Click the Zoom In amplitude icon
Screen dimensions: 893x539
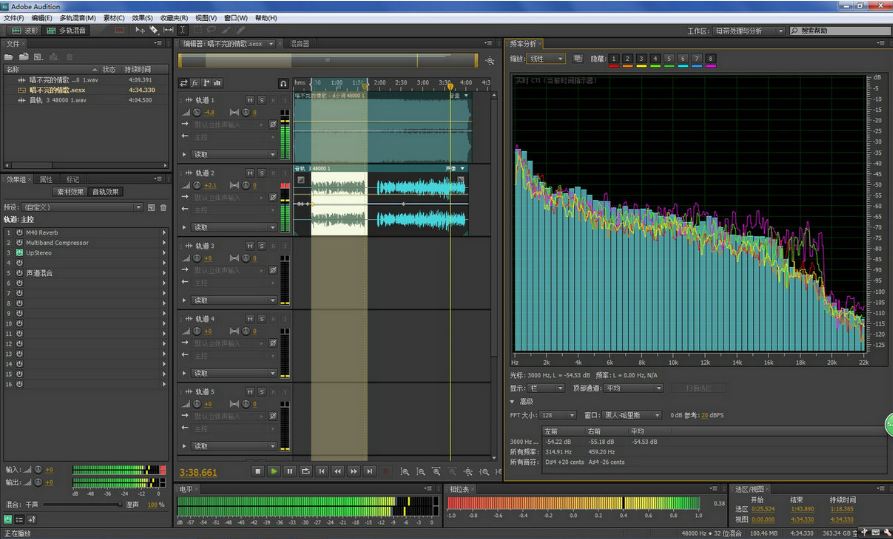click(x=405, y=472)
